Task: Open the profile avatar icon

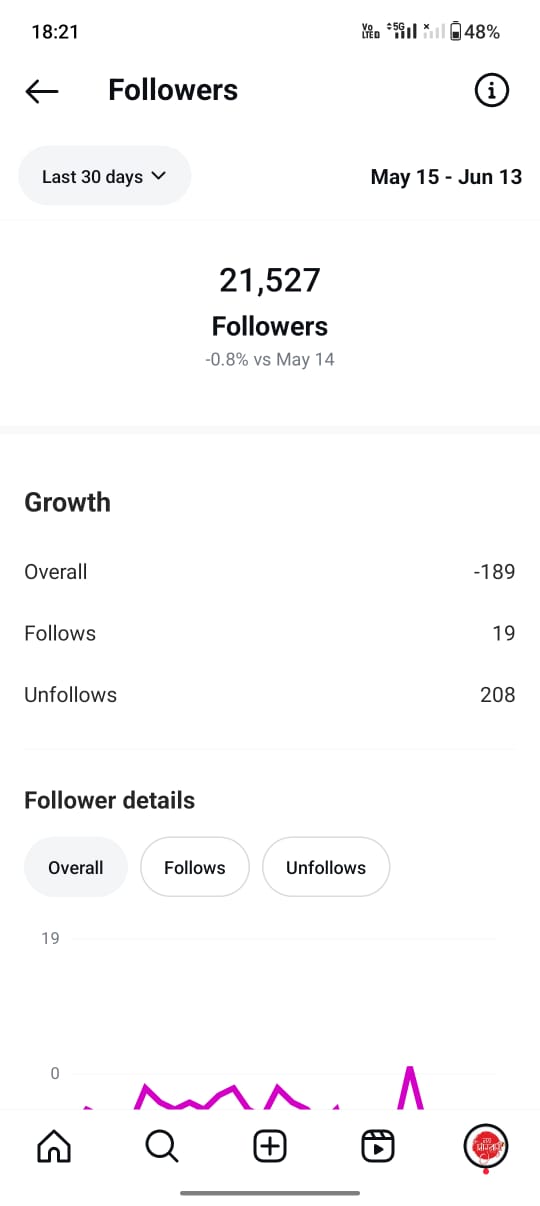Action: (x=486, y=1146)
